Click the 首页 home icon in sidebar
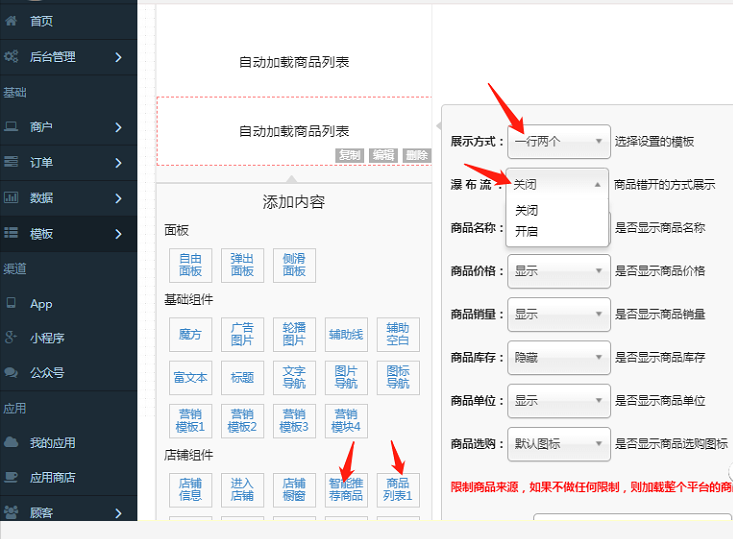The height and width of the screenshot is (539, 733). pyautogui.click(x=11, y=21)
